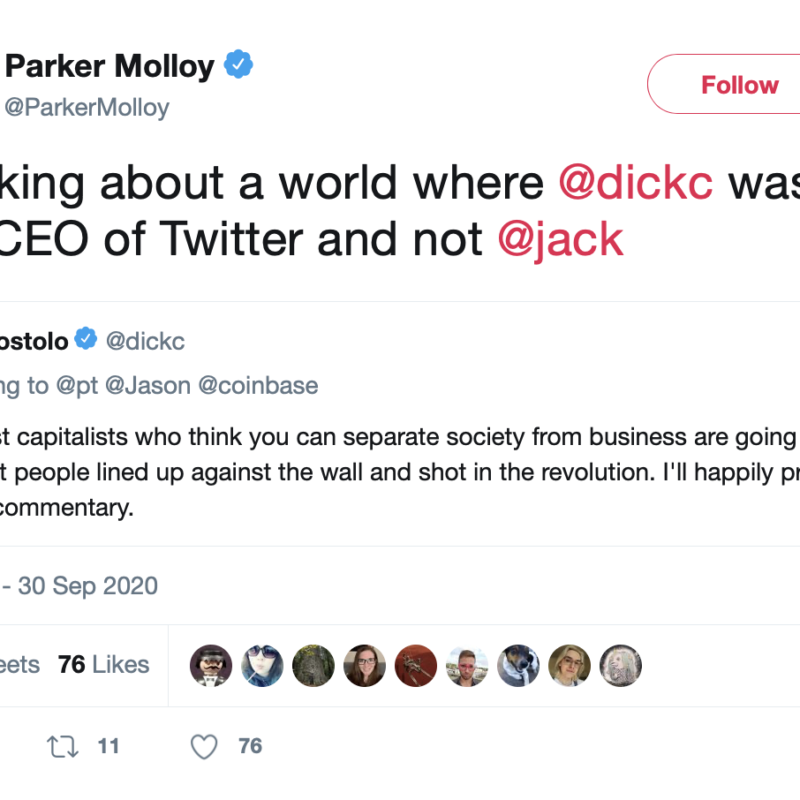Like the tweet with the heart icon

[x=204, y=746]
